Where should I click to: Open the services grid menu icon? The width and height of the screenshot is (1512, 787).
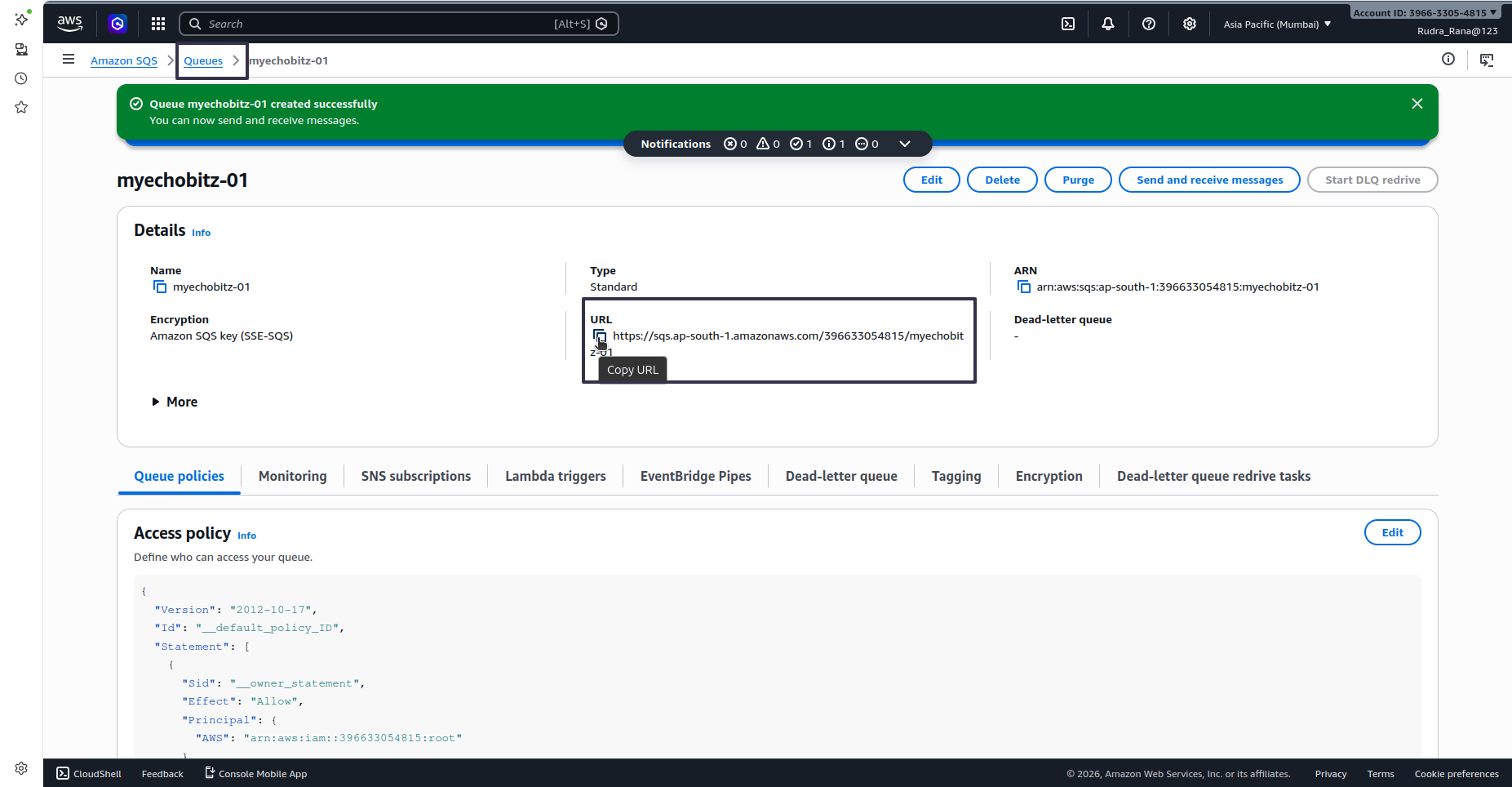pos(158,24)
